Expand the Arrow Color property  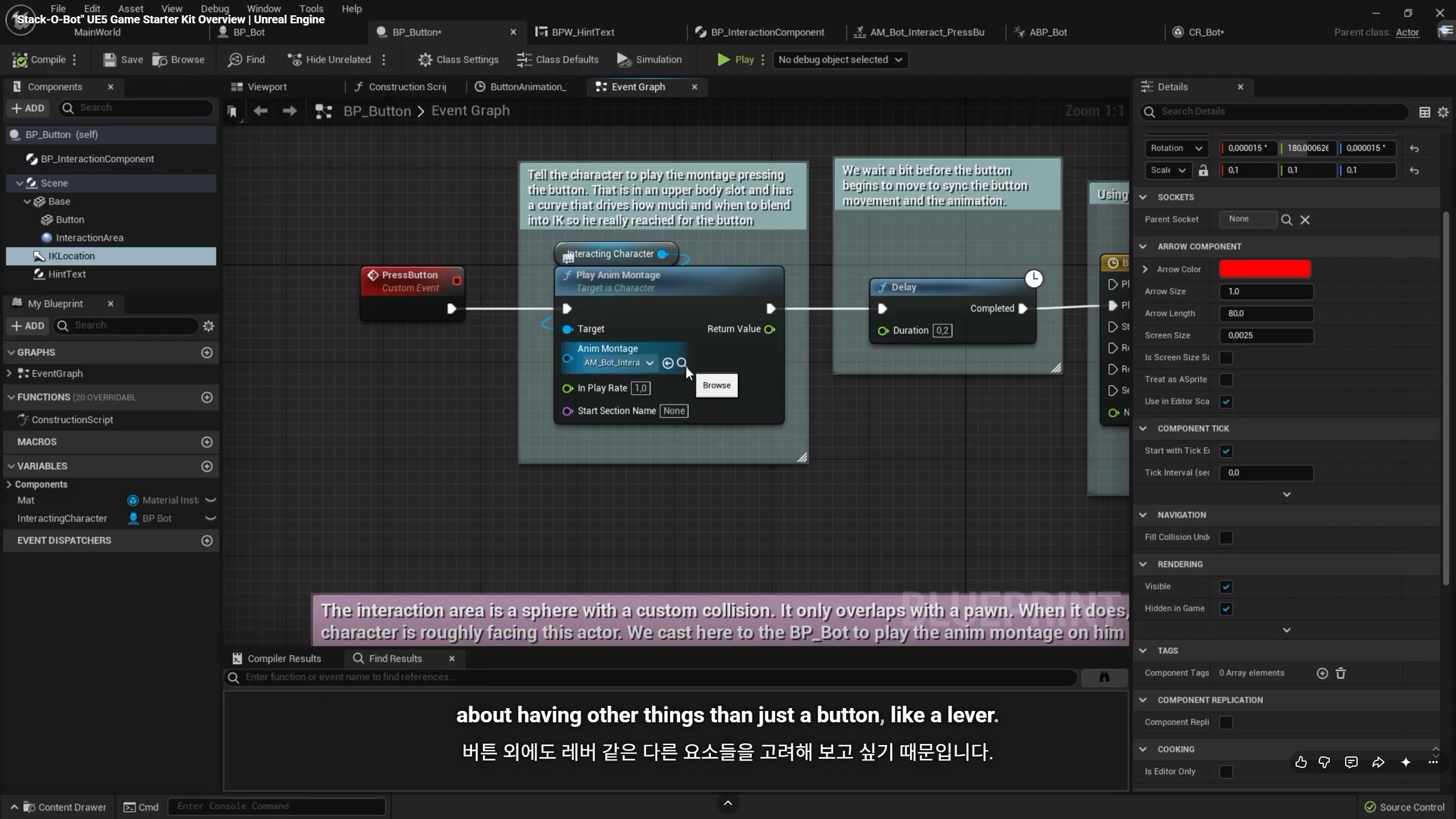click(x=1145, y=270)
